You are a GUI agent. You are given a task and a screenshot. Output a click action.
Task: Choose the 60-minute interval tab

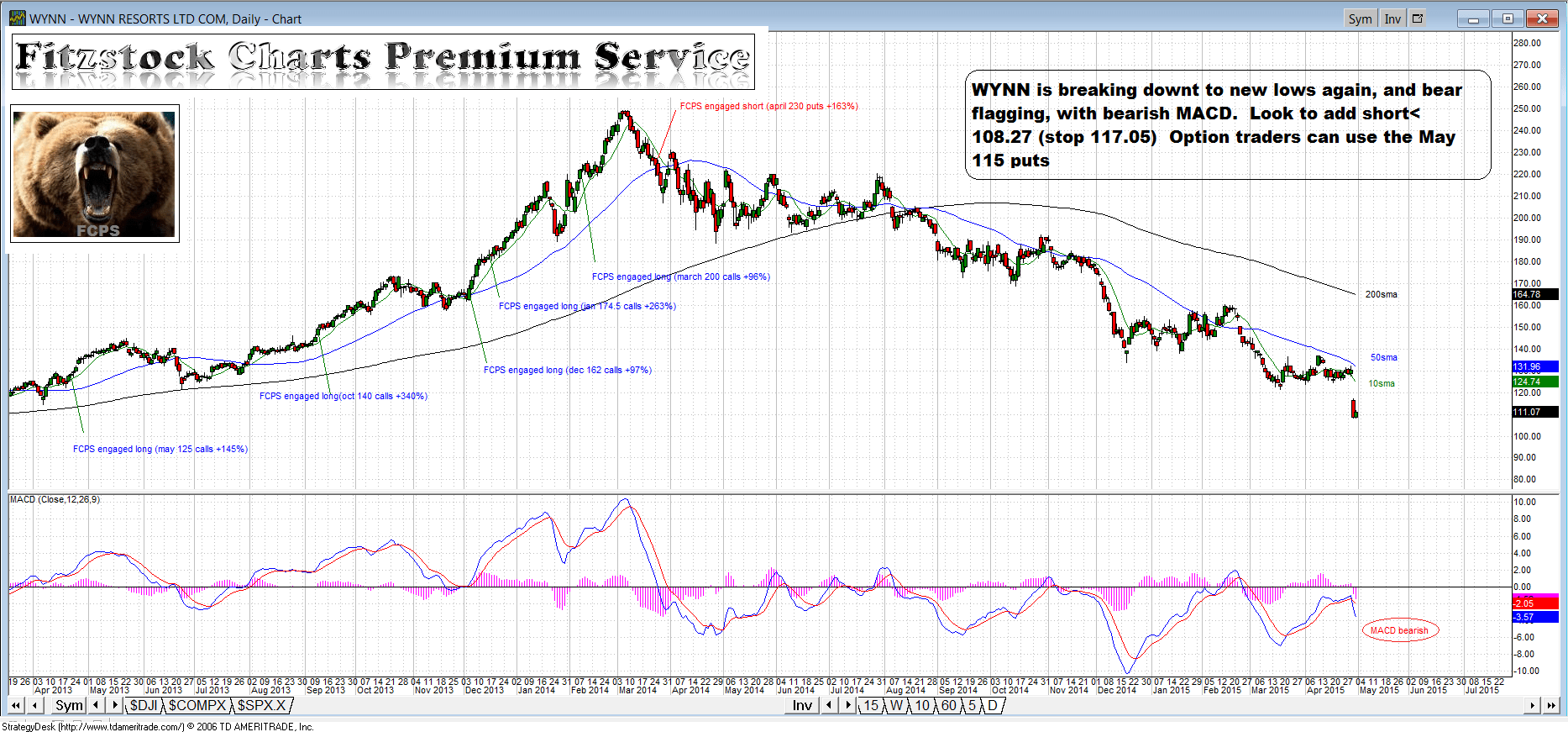(x=948, y=706)
